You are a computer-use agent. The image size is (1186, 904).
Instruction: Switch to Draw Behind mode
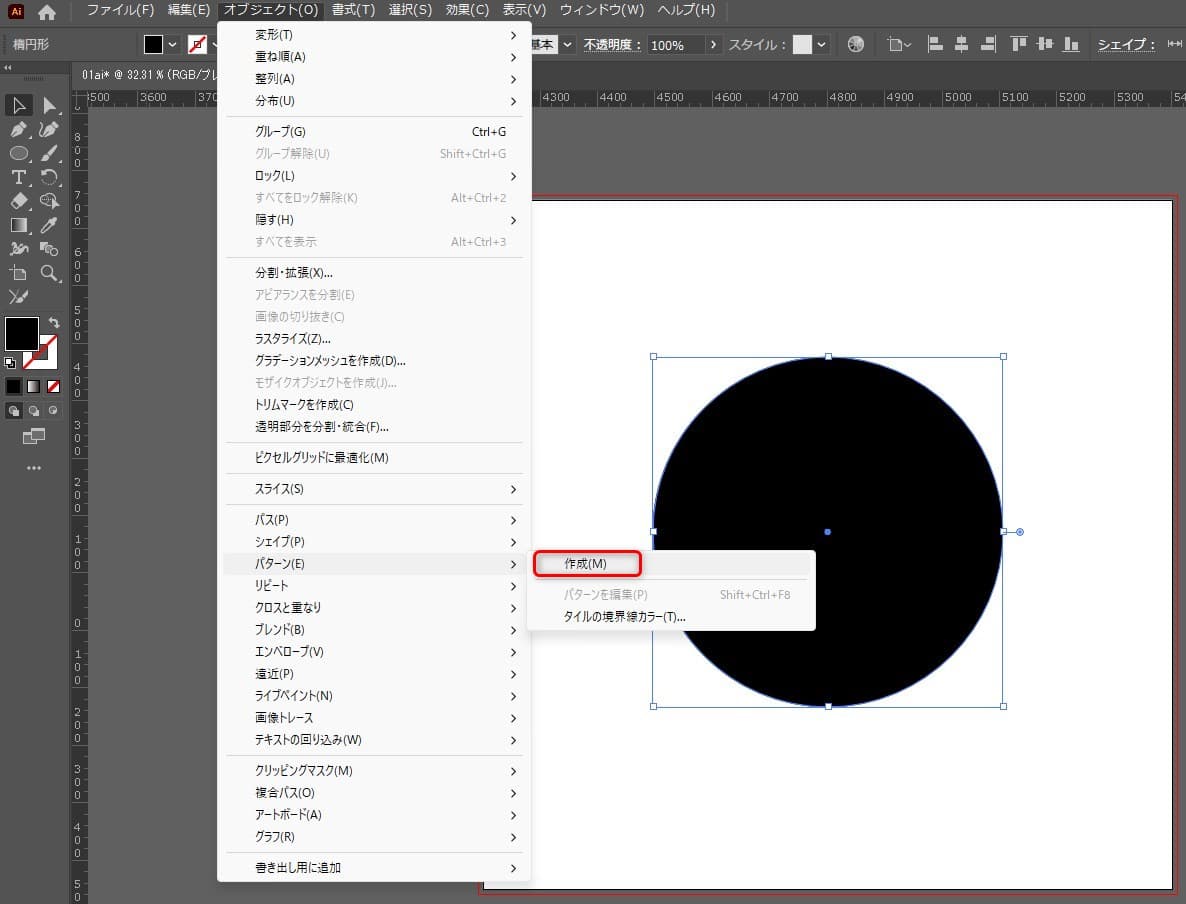[34, 411]
